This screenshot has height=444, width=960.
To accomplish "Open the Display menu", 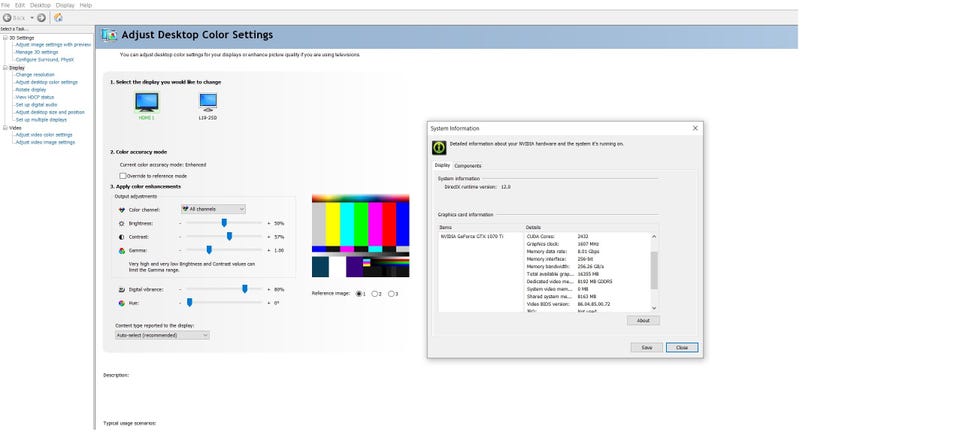I will pos(65,5).
